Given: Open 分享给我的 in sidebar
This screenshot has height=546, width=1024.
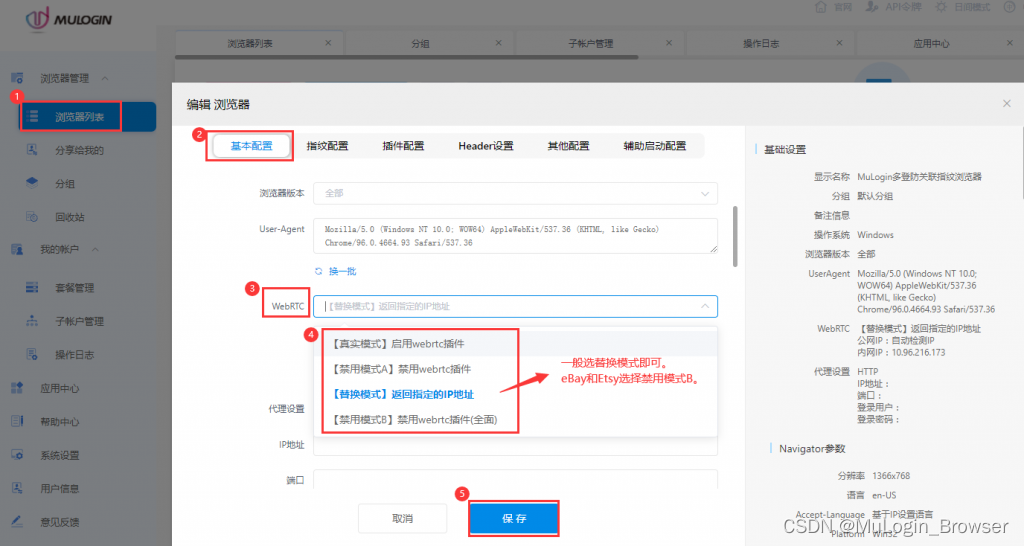Looking at the screenshot, I should tap(79, 150).
